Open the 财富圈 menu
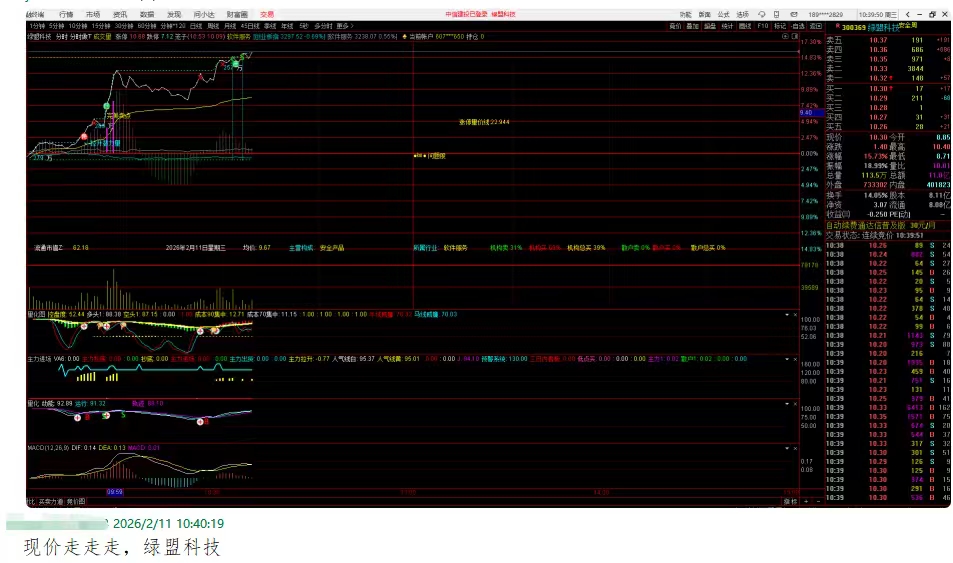The width and height of the screenshot is (953, 563). pos(237,14)
